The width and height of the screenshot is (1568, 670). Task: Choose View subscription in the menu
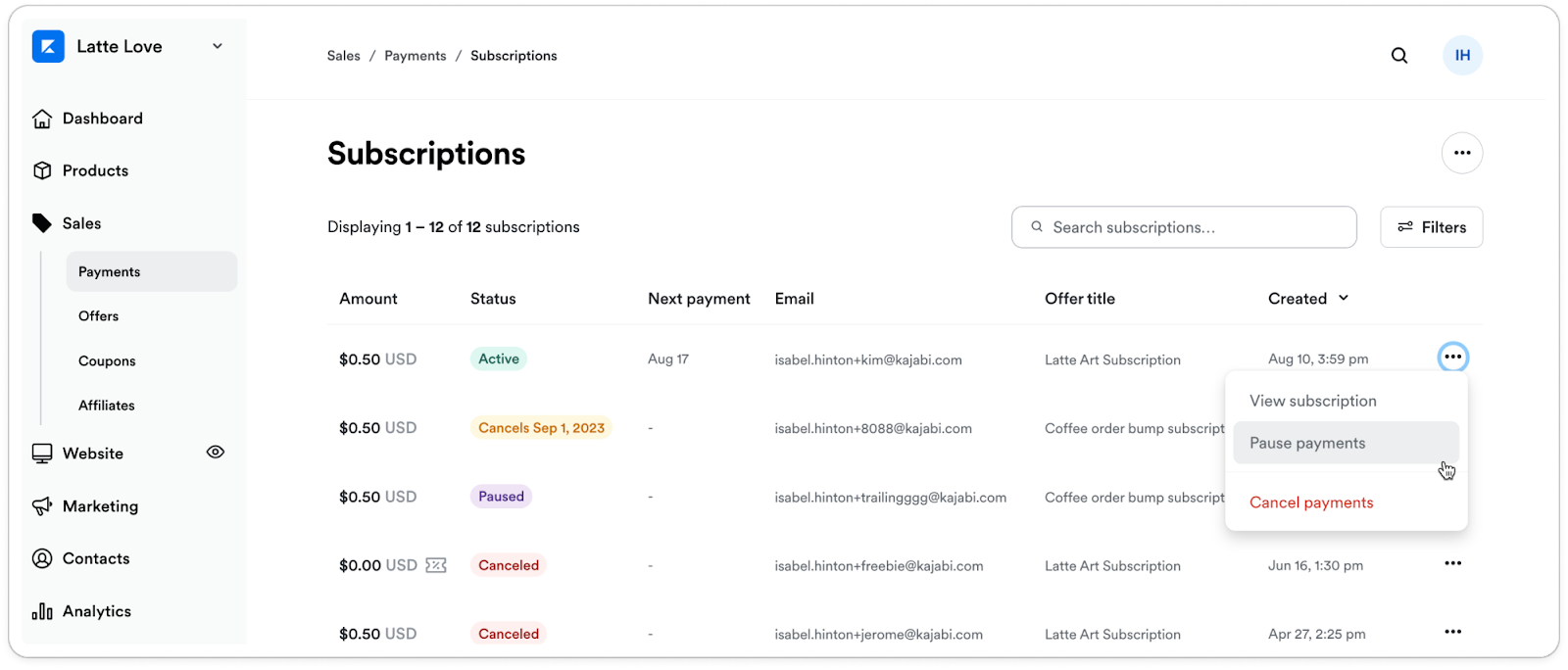click(1312, 401)
